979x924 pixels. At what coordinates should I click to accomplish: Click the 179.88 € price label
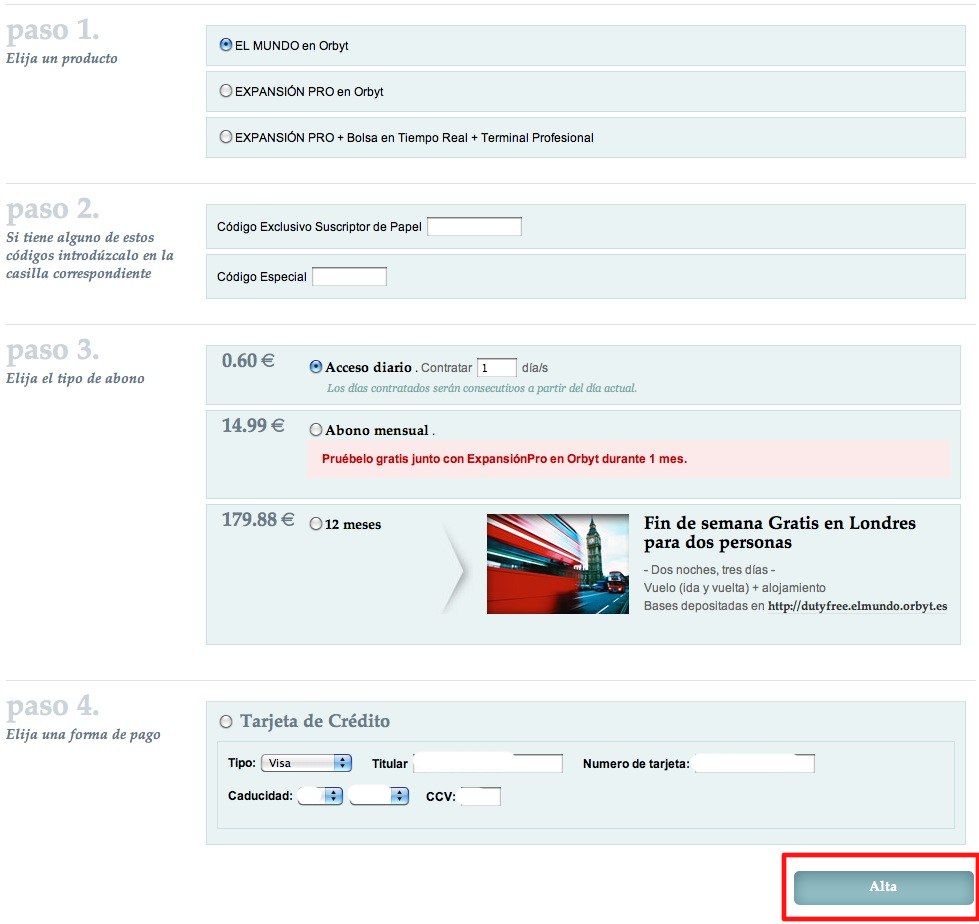[x=258, y=519]
